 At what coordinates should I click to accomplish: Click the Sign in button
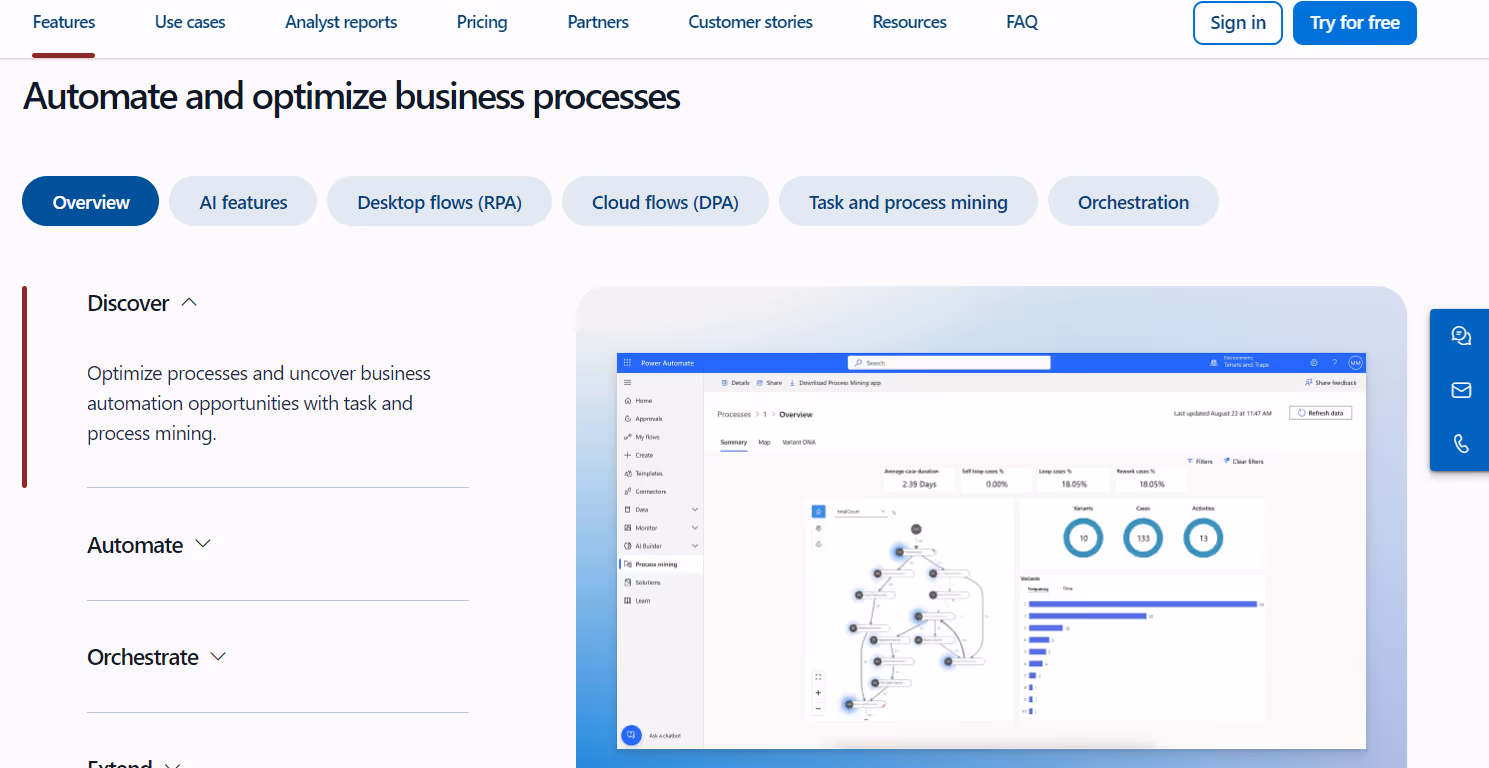click(x=1238, y=23)
